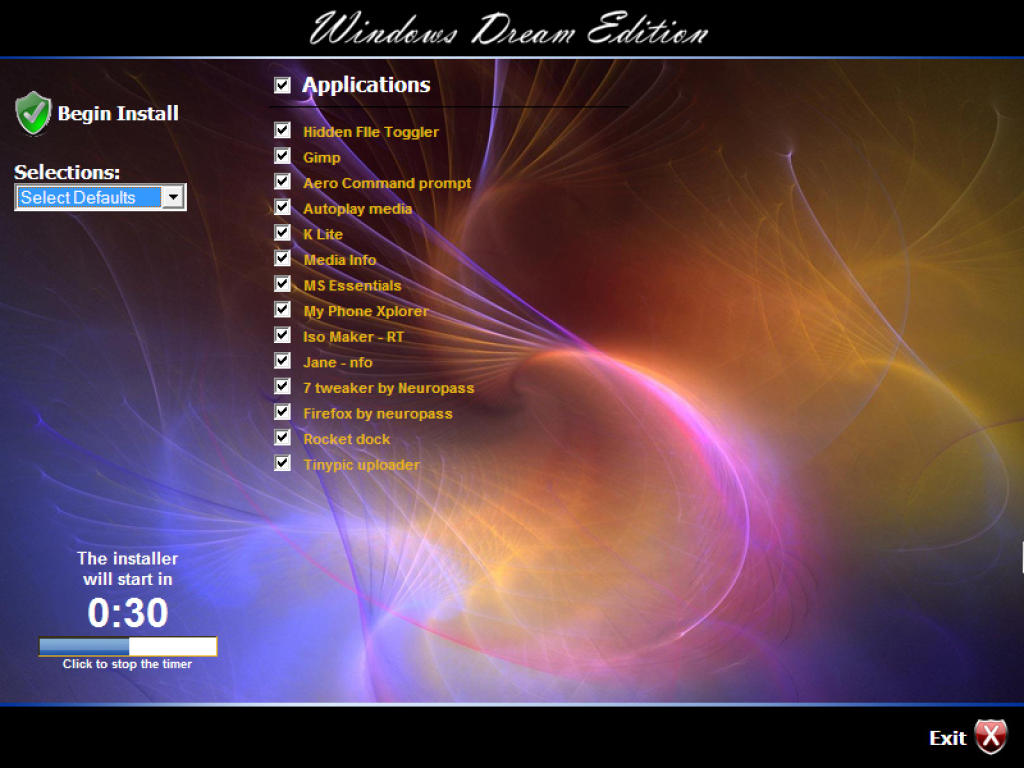This screenshot has height=768, width=1024.
Task: Toggle Firefox by neuropass checkbox
Action: pyautogui.click(x=282, y=412)
